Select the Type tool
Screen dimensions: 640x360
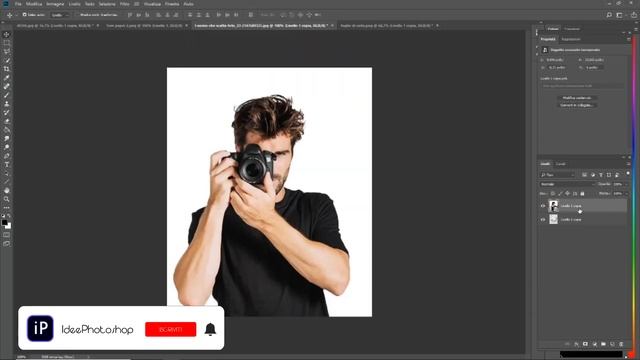[7, 164]
